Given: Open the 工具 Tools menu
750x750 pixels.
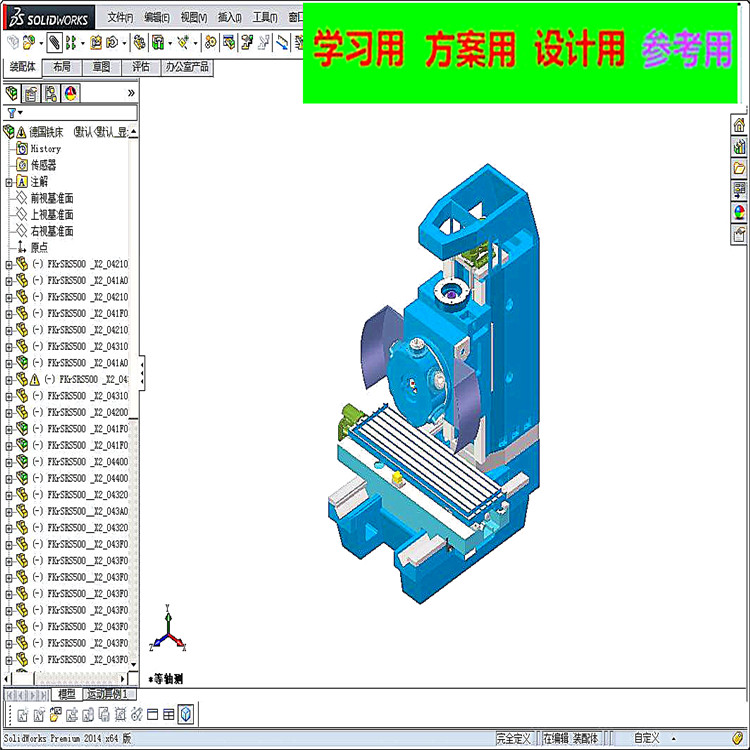Looking at the screenshot, I should (265, 18).
